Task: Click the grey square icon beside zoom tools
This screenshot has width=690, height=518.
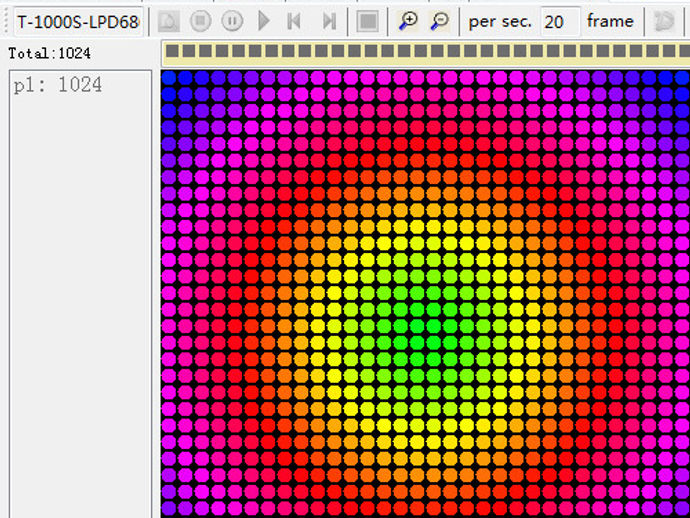Action: click(x=367, y=21)
